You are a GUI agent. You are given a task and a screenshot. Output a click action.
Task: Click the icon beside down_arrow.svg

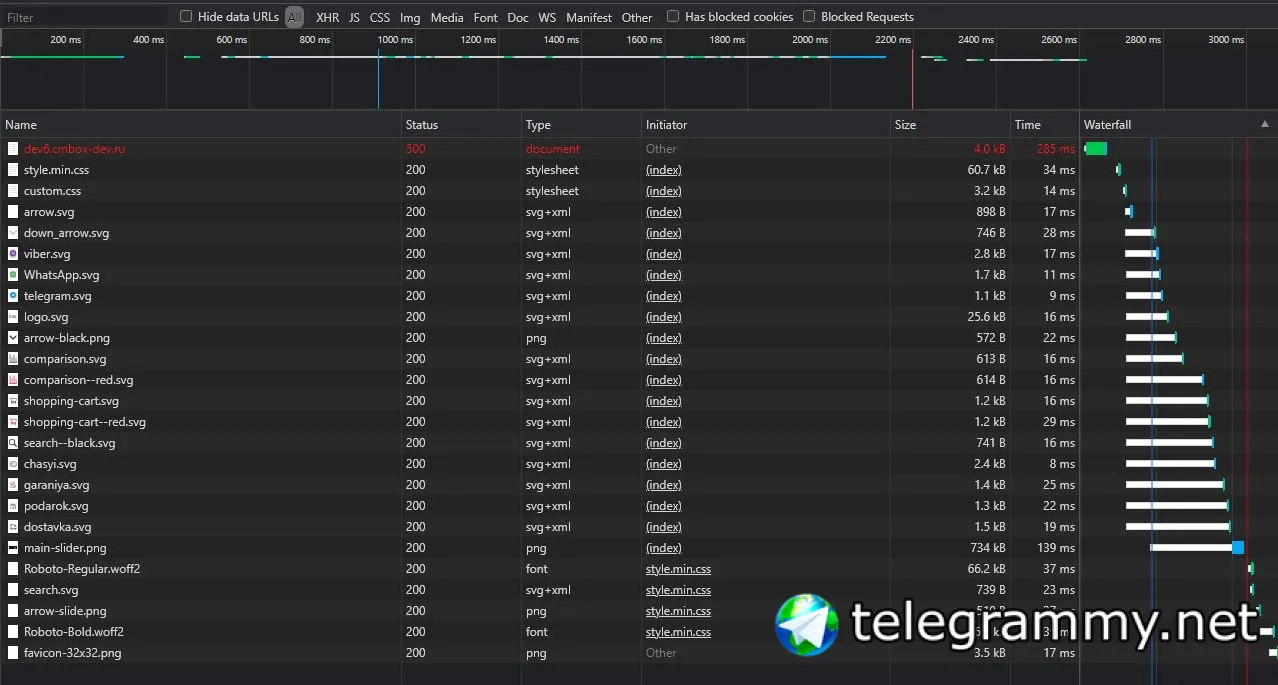(13, 233)
